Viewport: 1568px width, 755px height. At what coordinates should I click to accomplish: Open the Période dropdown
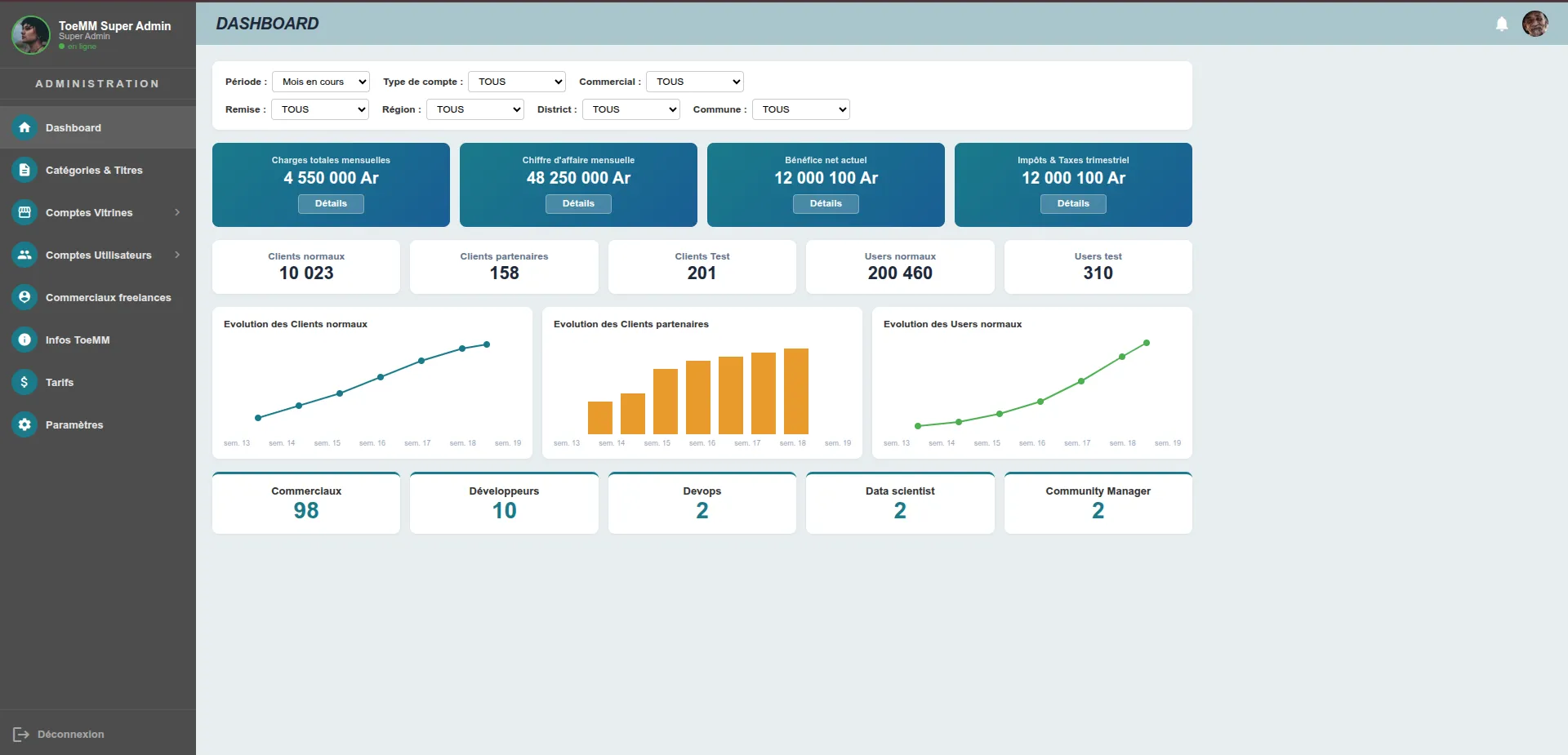(321, 82)
